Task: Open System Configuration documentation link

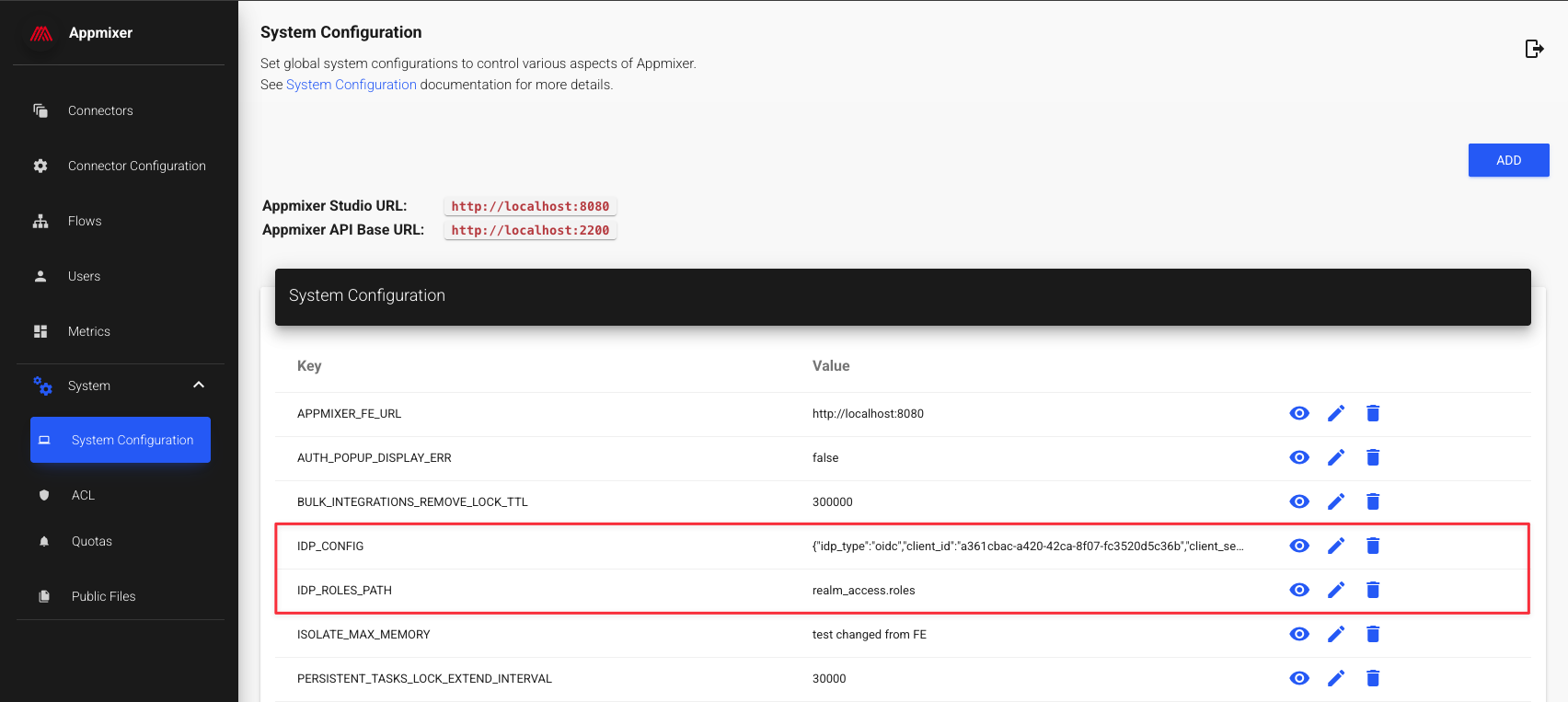Action: coord(351,85)
